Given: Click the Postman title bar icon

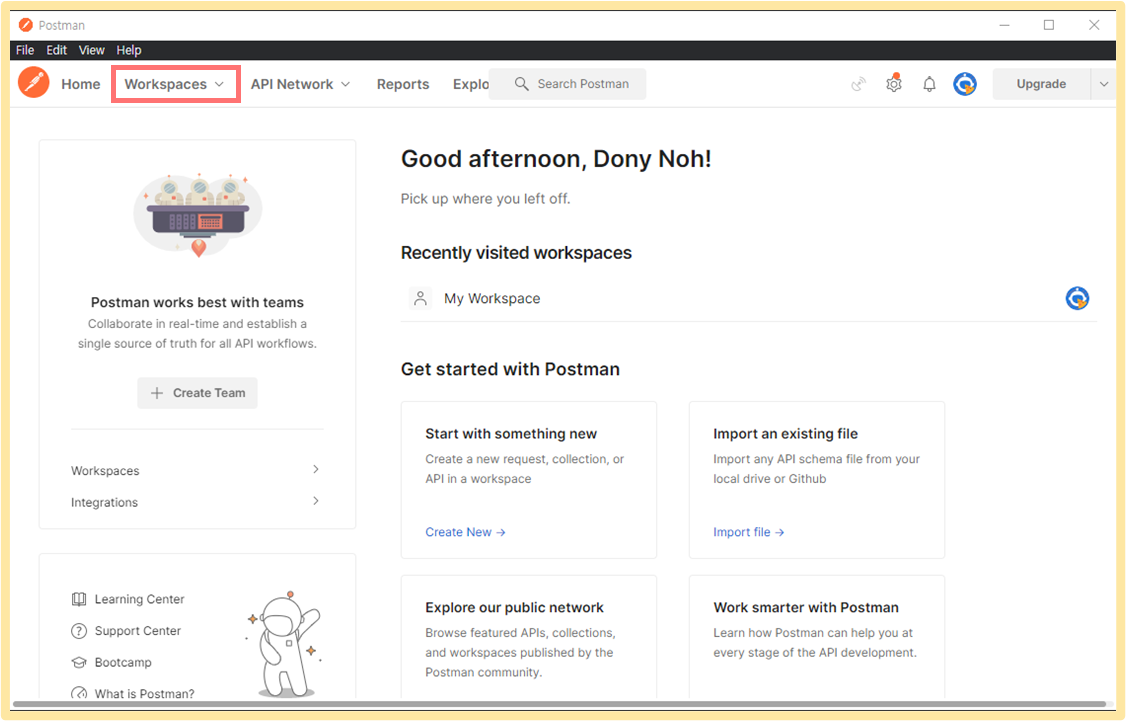Looking at the screenshot, I should (26, 25).
